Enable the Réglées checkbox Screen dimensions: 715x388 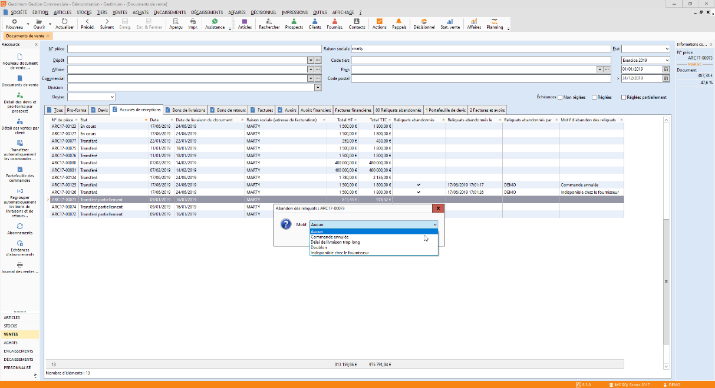(594, 97)
